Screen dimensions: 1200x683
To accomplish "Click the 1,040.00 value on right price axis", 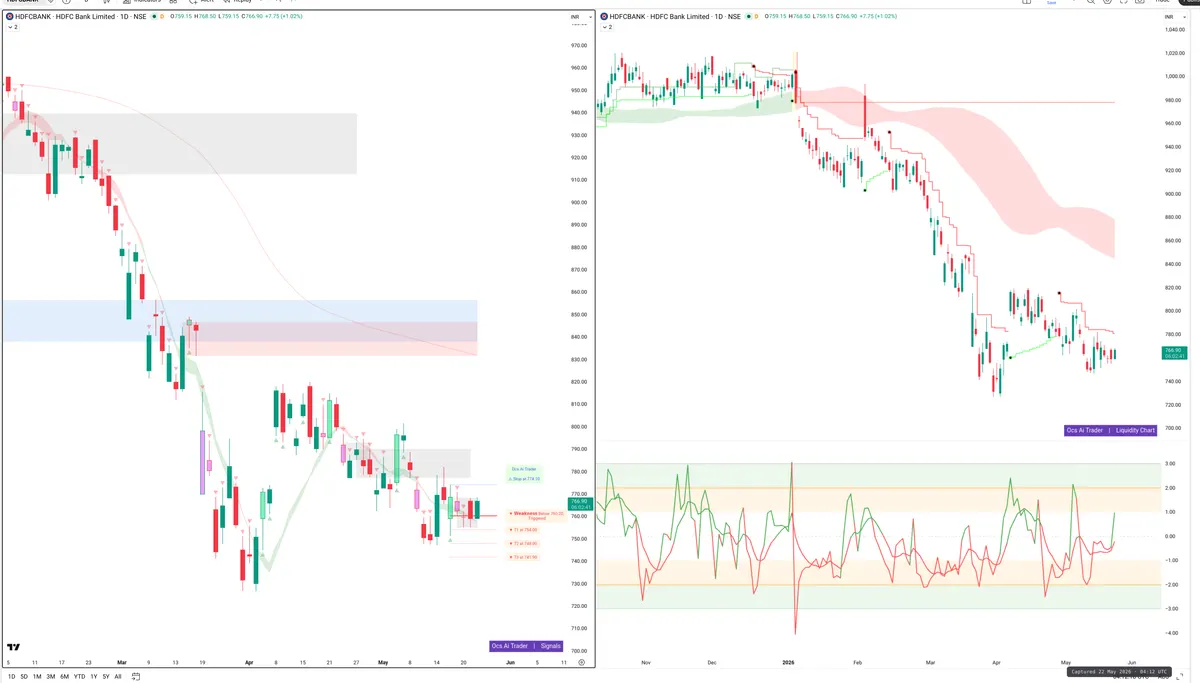I will coord(1174,29).
